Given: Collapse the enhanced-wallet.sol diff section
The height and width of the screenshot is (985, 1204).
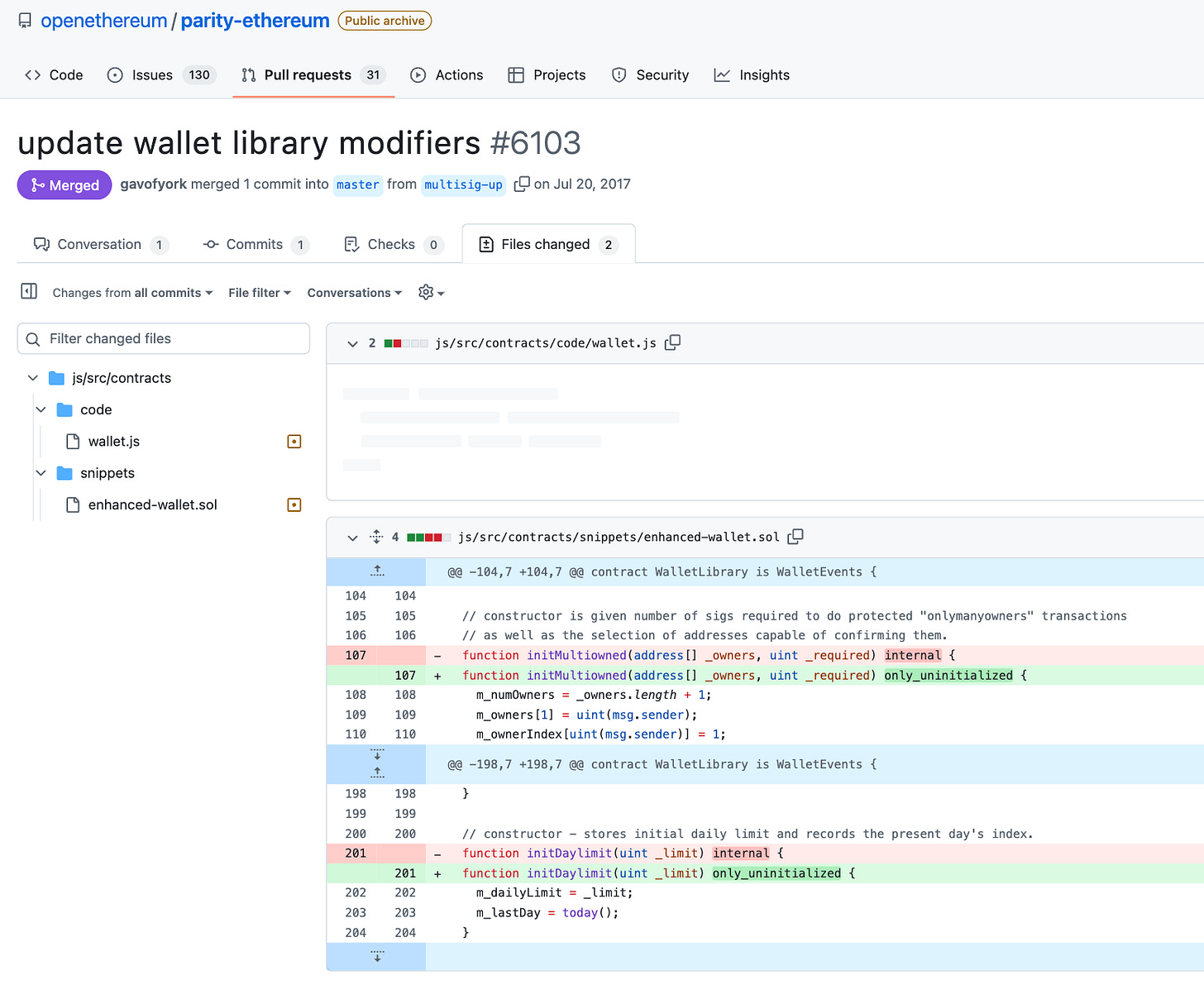Looking at the screenshot, I should 352,538.
